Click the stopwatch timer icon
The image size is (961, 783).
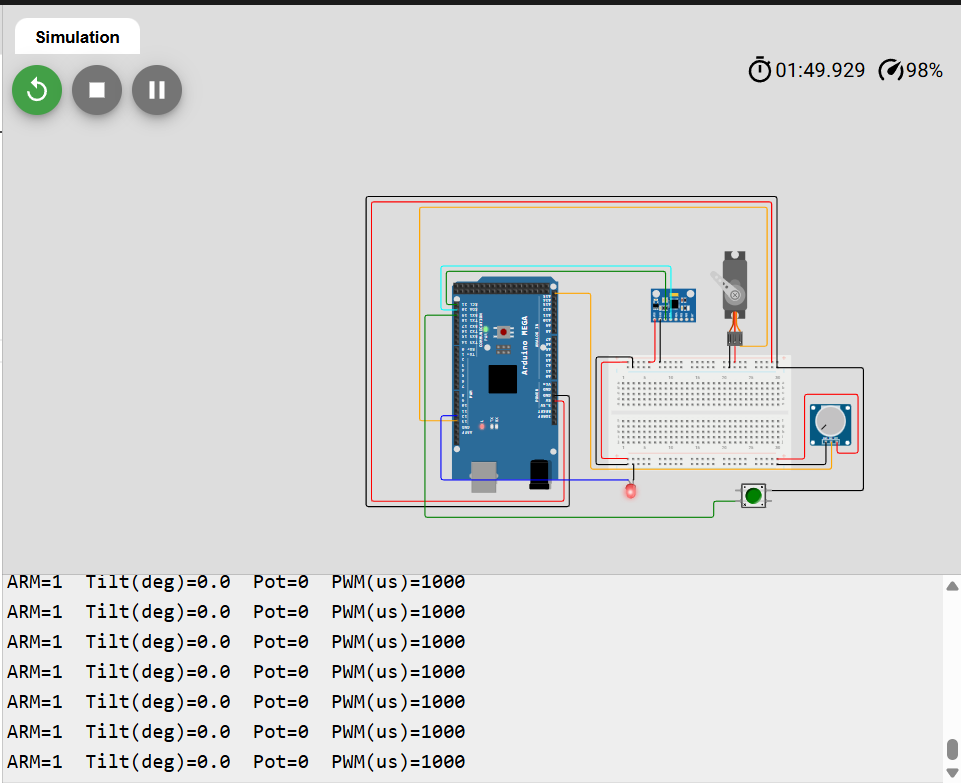[760, 70]
